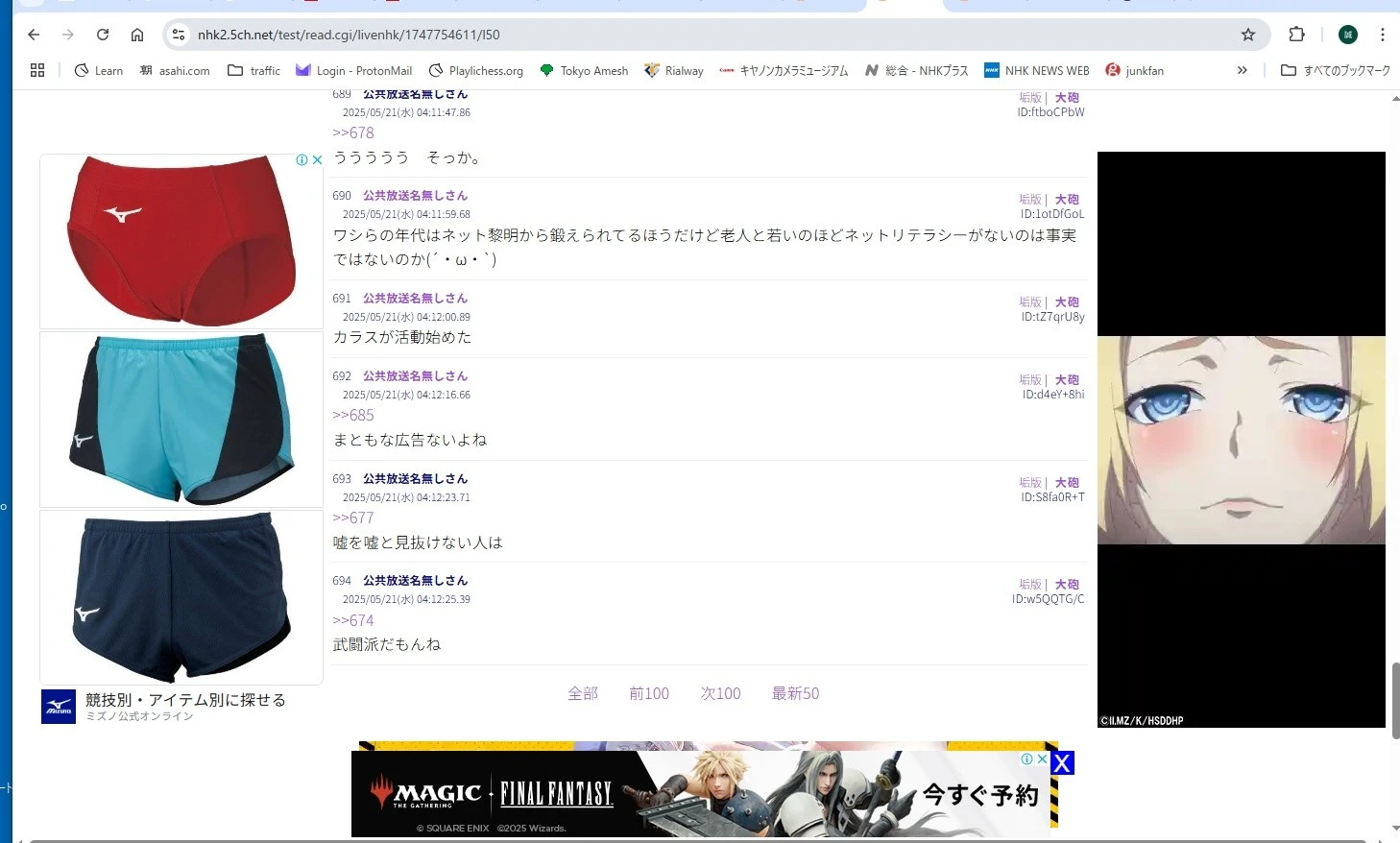The width and height of the screenshot is (1400, 843).
Task: Open the Tokyo Amesh bookmark
Action: tap(584, 71)
